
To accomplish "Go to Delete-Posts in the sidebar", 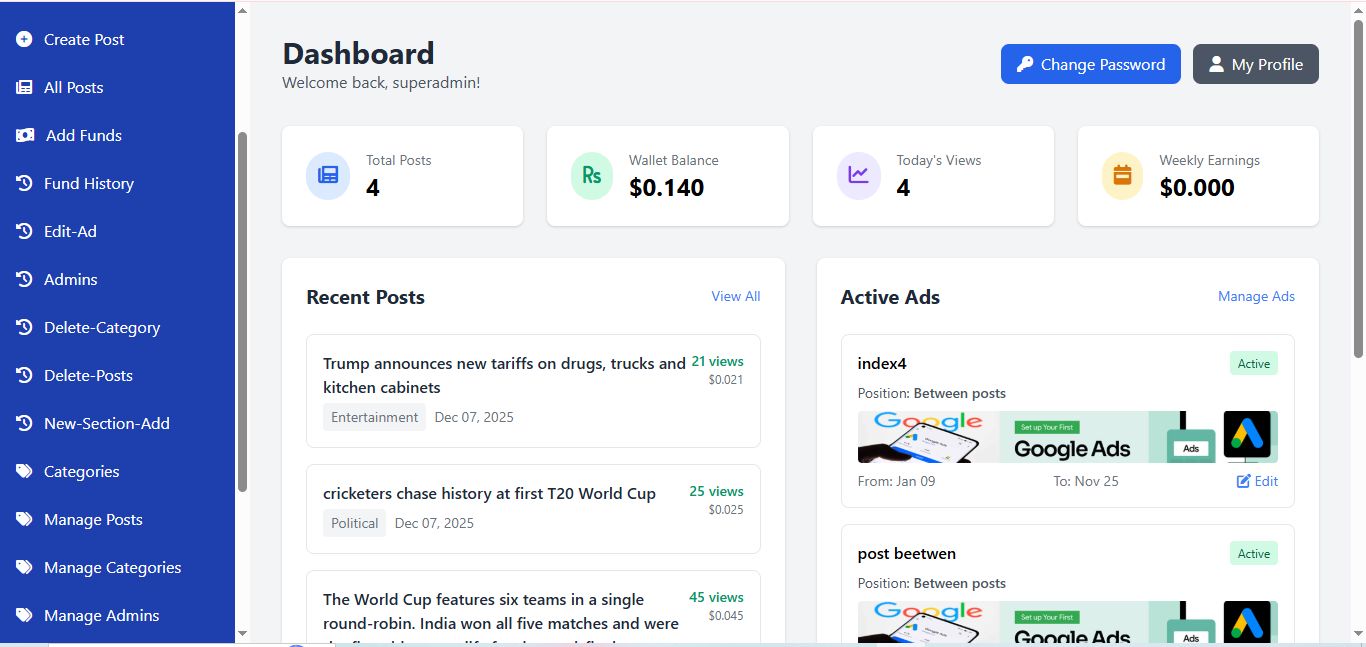I will pyautogui.click(x=88, y=376).
